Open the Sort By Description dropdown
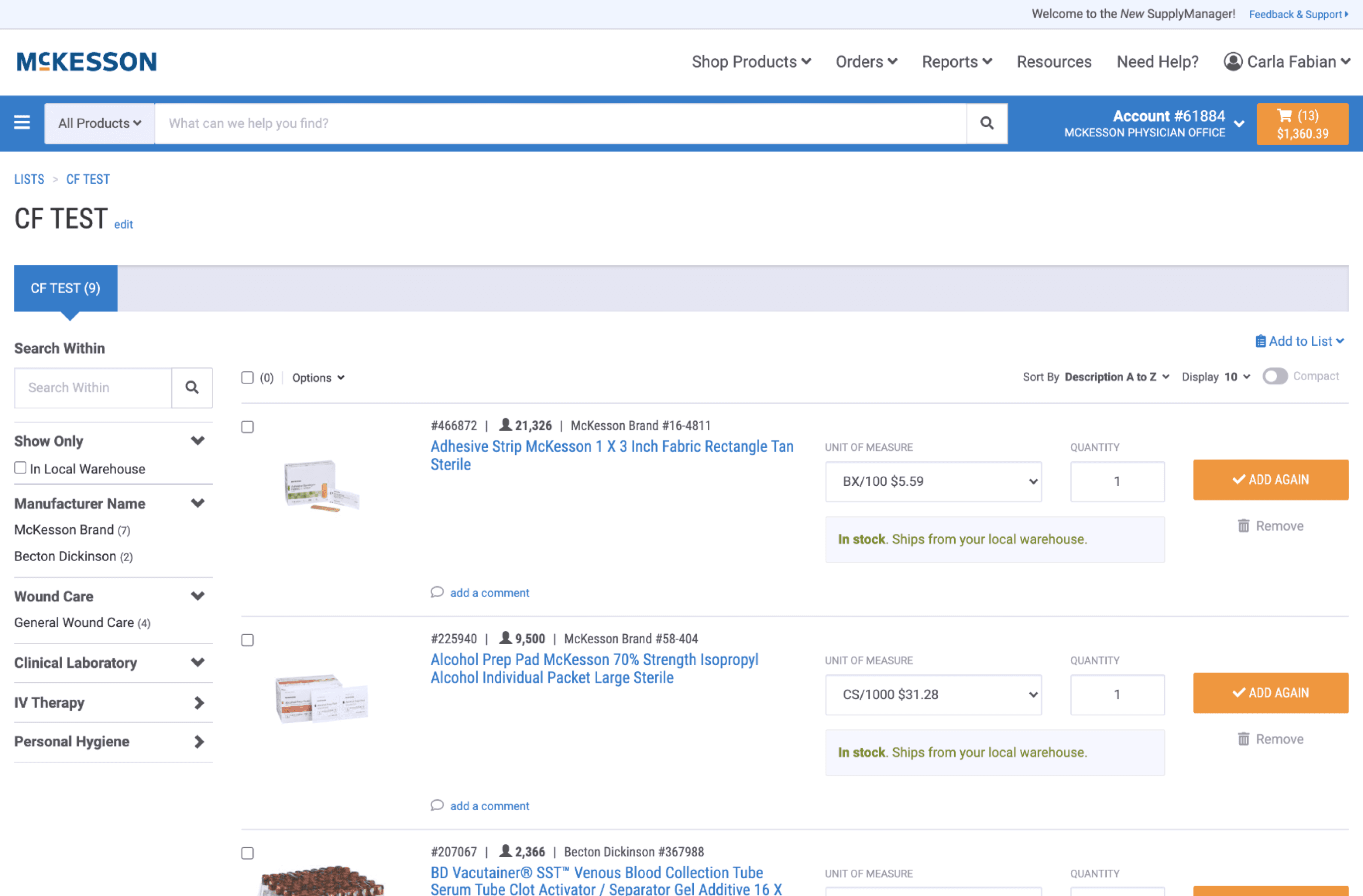 [x=1116, y=376]
